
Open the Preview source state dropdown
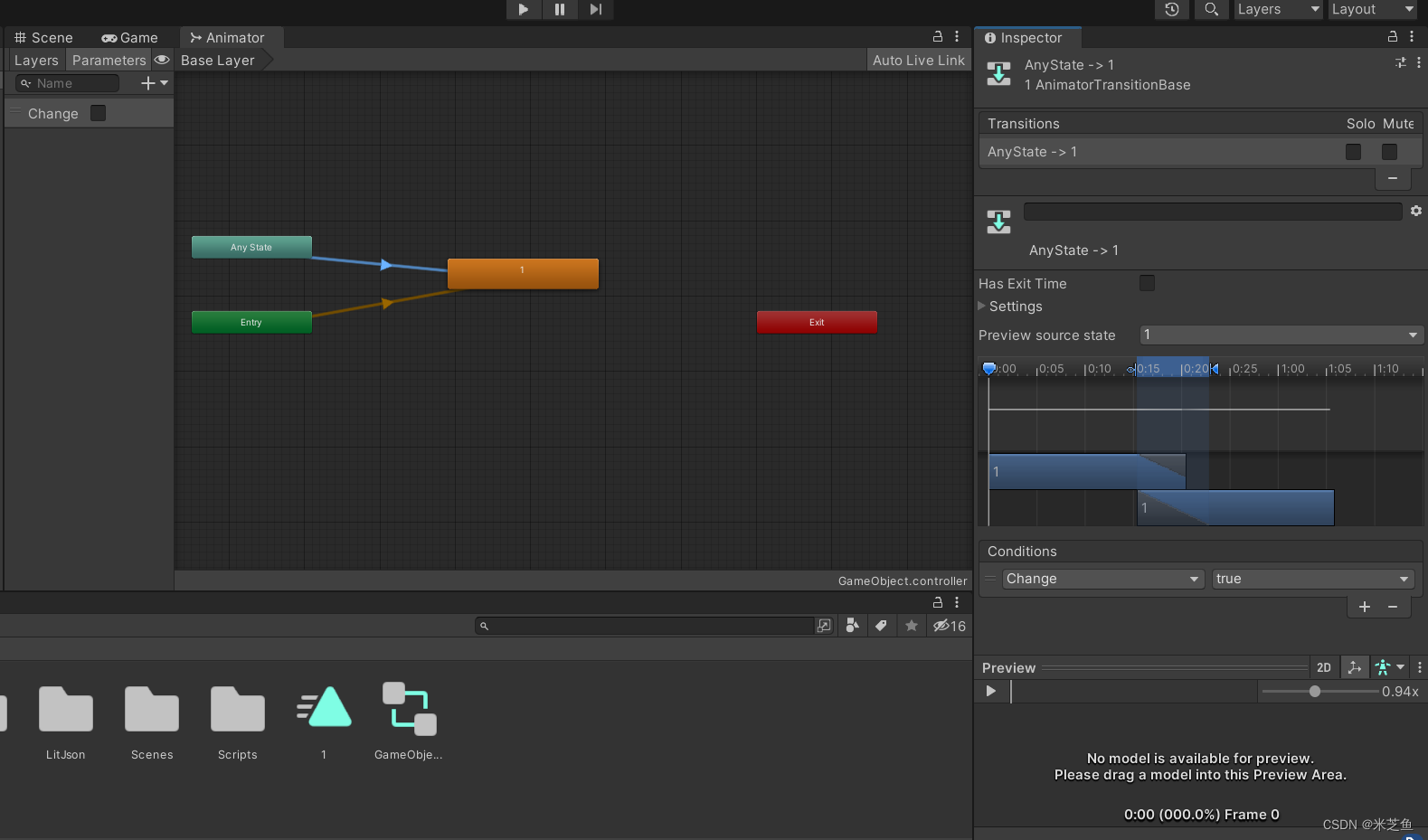tap(1281, 335)
